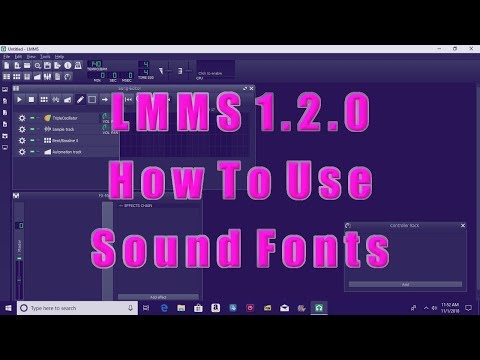Open Automation track gear menu
Screen dimensions: 480x360
(x=22, y=152)
